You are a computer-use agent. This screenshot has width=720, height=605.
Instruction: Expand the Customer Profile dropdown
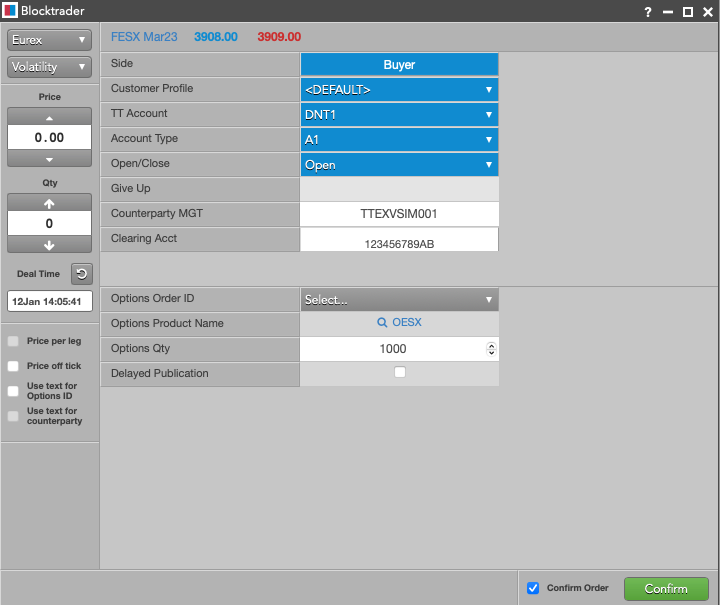point(399,90)
